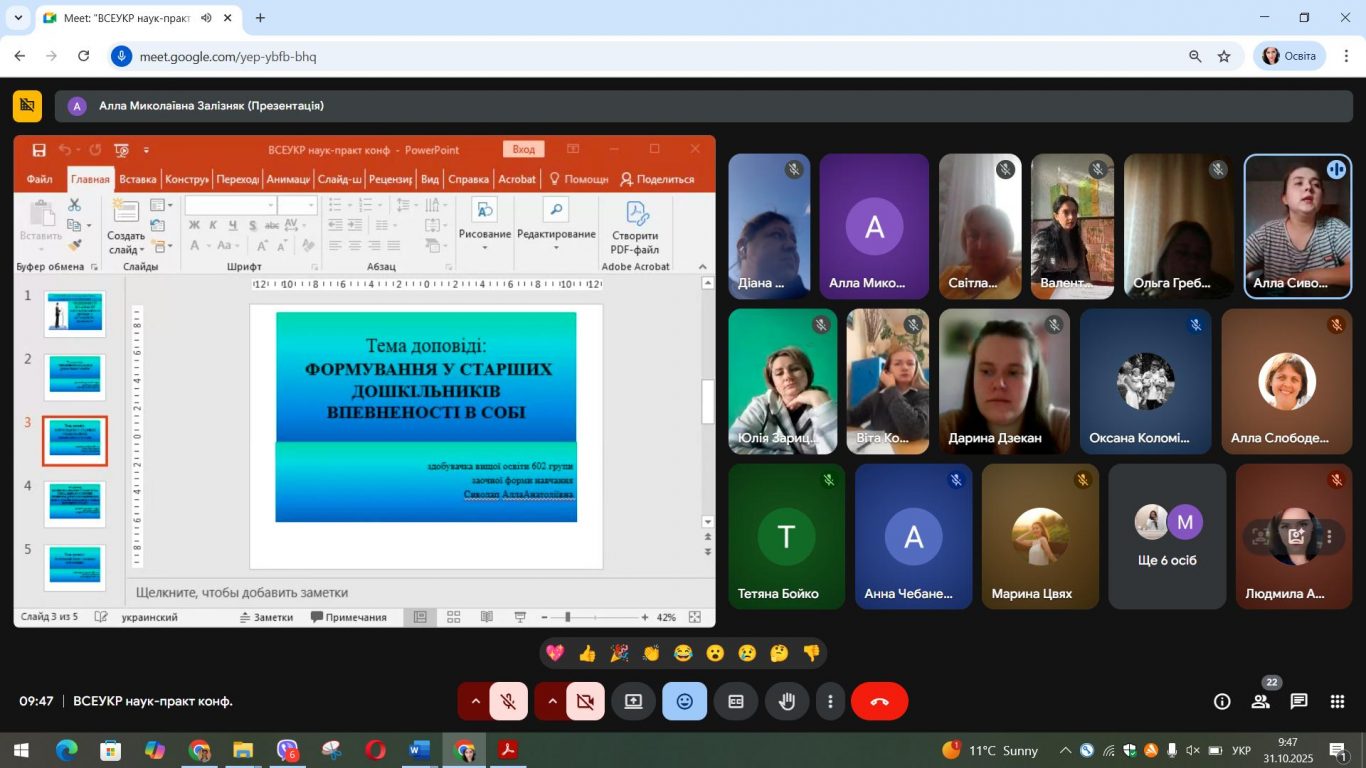Click the present screen button
The height and width of the screenshot is (768, 1366).
tap(633, 701)
